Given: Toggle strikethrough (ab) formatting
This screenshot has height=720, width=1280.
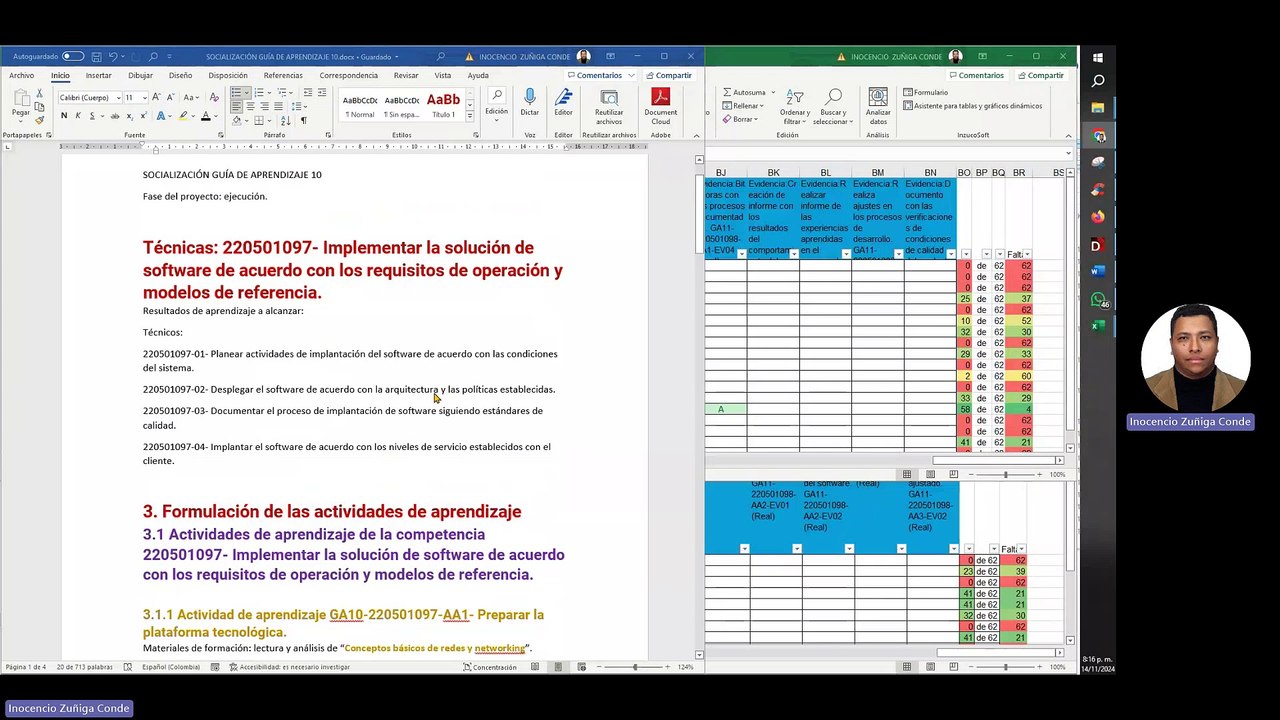Looking at the screenshot, I should (x=115, y=116).
